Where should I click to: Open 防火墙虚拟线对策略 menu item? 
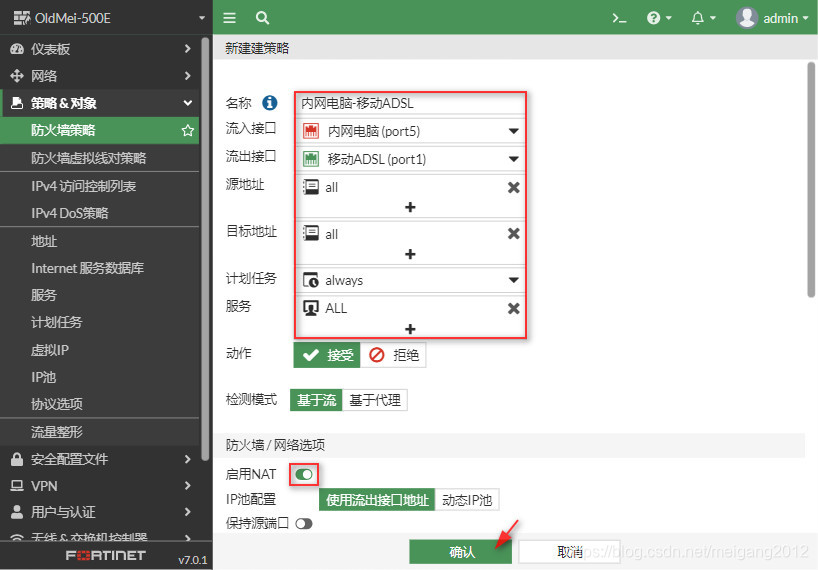click(99, 158)
